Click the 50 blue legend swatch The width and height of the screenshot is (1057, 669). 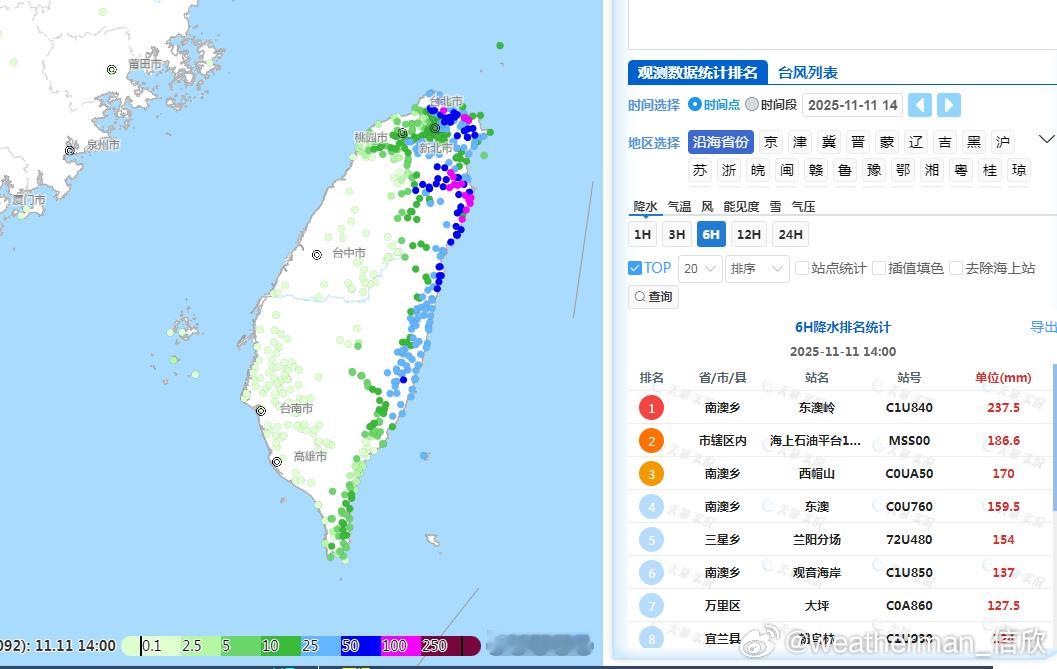click(360, 646)
